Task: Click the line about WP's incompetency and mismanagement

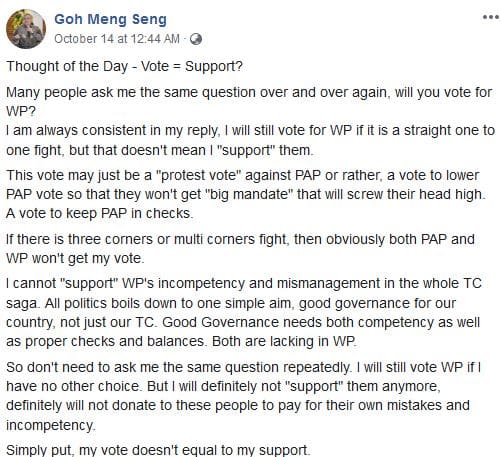Action: click(244, 283)
